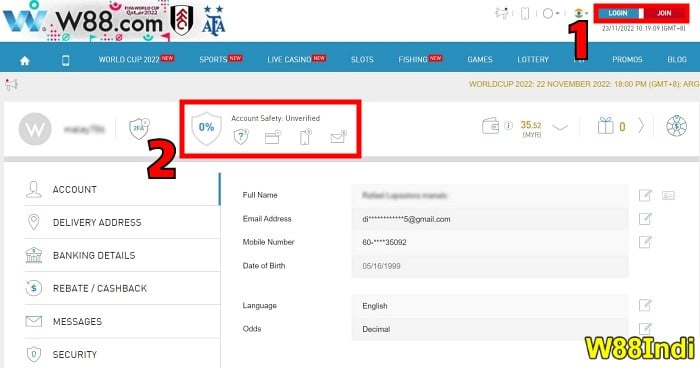Click the LOGIN button
Image resolution: width=700 pixels, height=368 pixels.
[618, 13]
